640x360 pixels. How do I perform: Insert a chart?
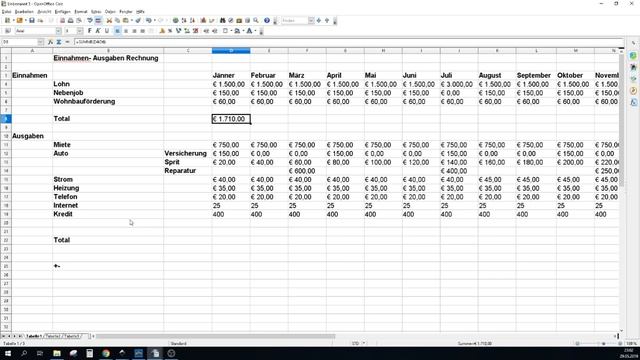tap(203, 20)
